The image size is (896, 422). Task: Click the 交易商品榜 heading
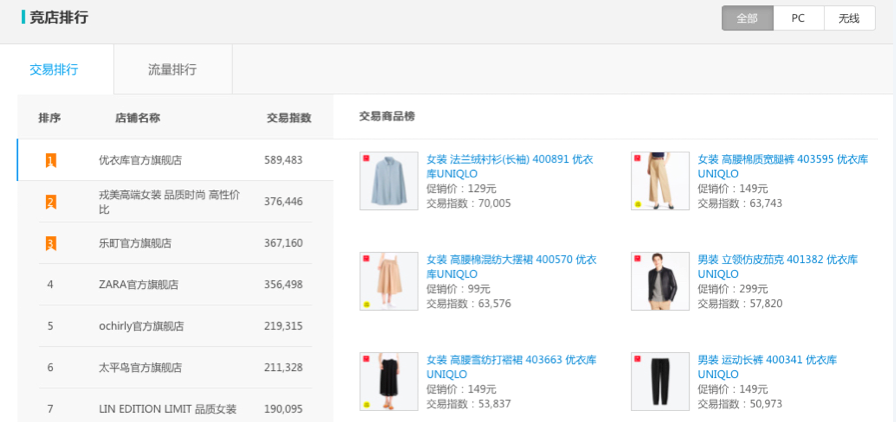pyautogui.click(x=387, y=117)
